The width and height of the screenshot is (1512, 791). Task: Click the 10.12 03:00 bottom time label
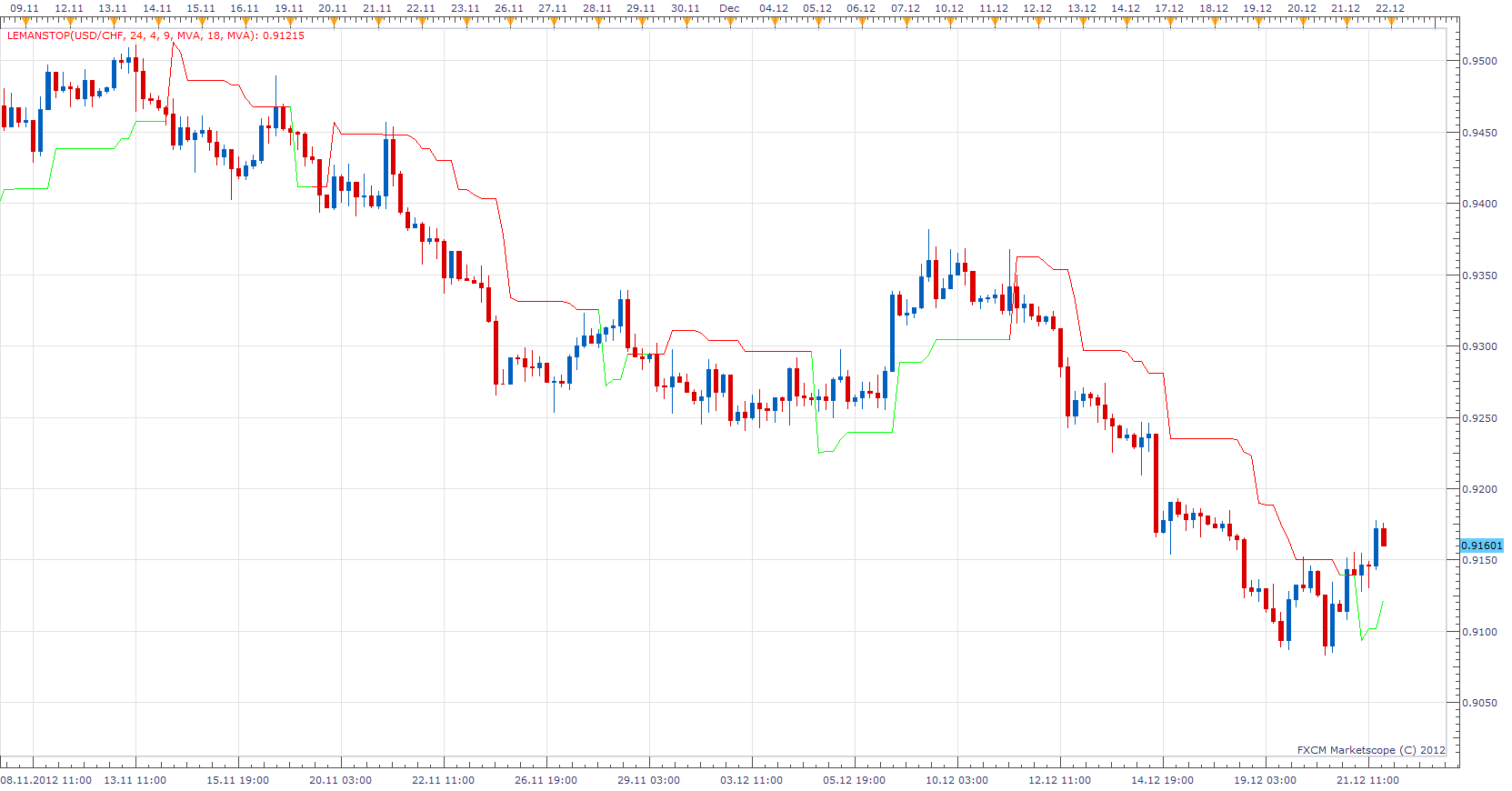coord(957,780)
